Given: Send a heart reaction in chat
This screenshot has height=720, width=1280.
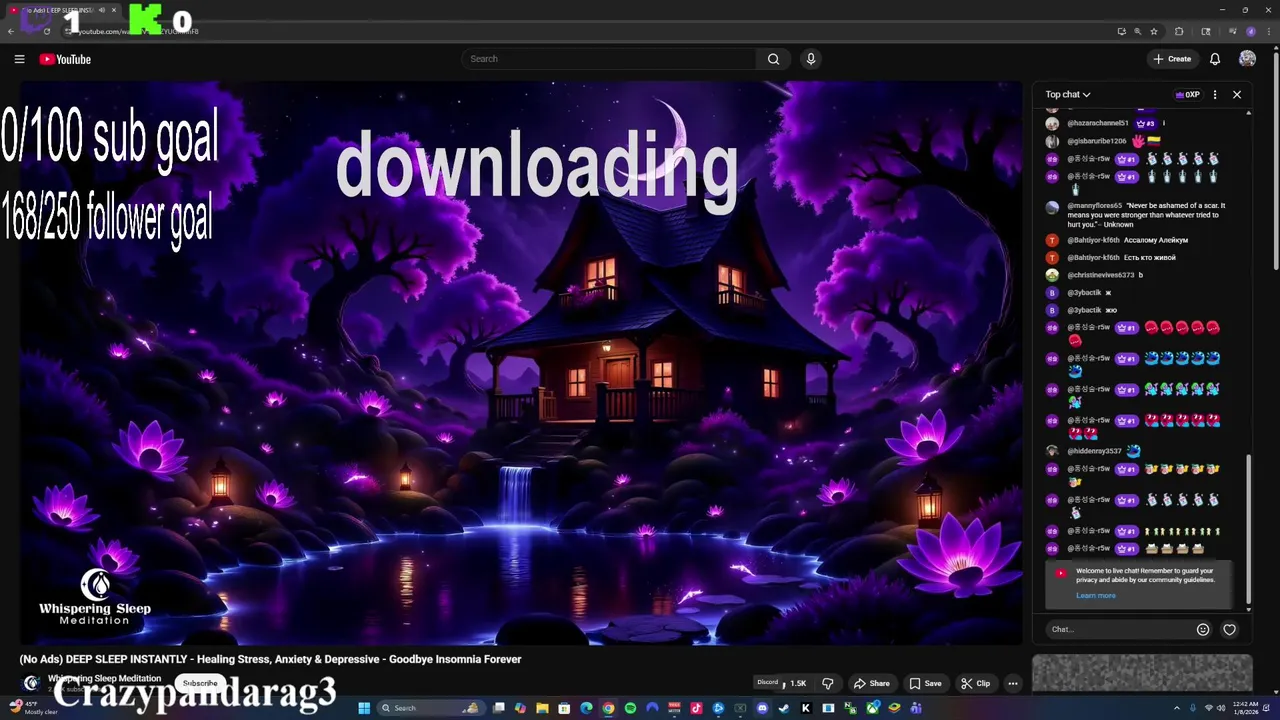Looking at the screenshot, I should (x=1229, y=629).
